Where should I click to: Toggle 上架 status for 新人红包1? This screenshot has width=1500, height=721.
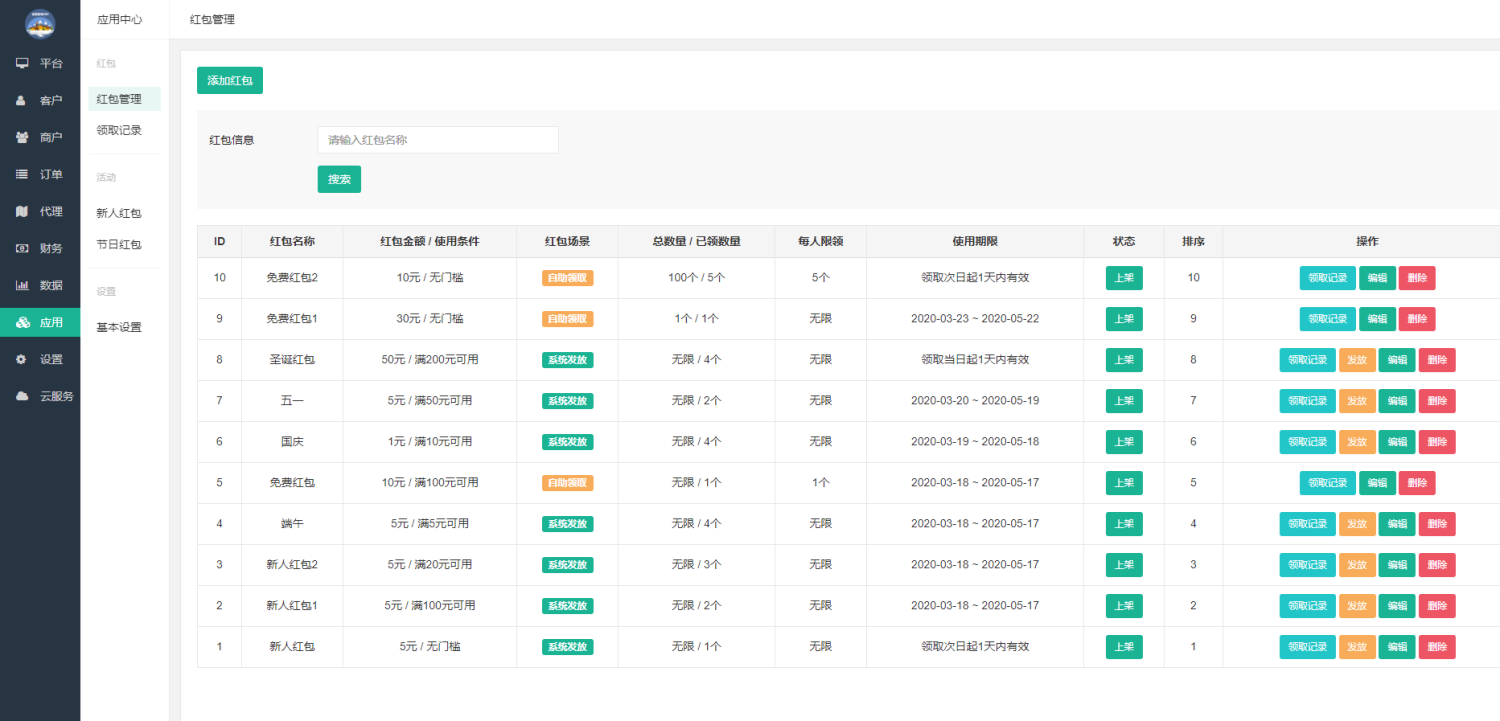pos(1124,606)
